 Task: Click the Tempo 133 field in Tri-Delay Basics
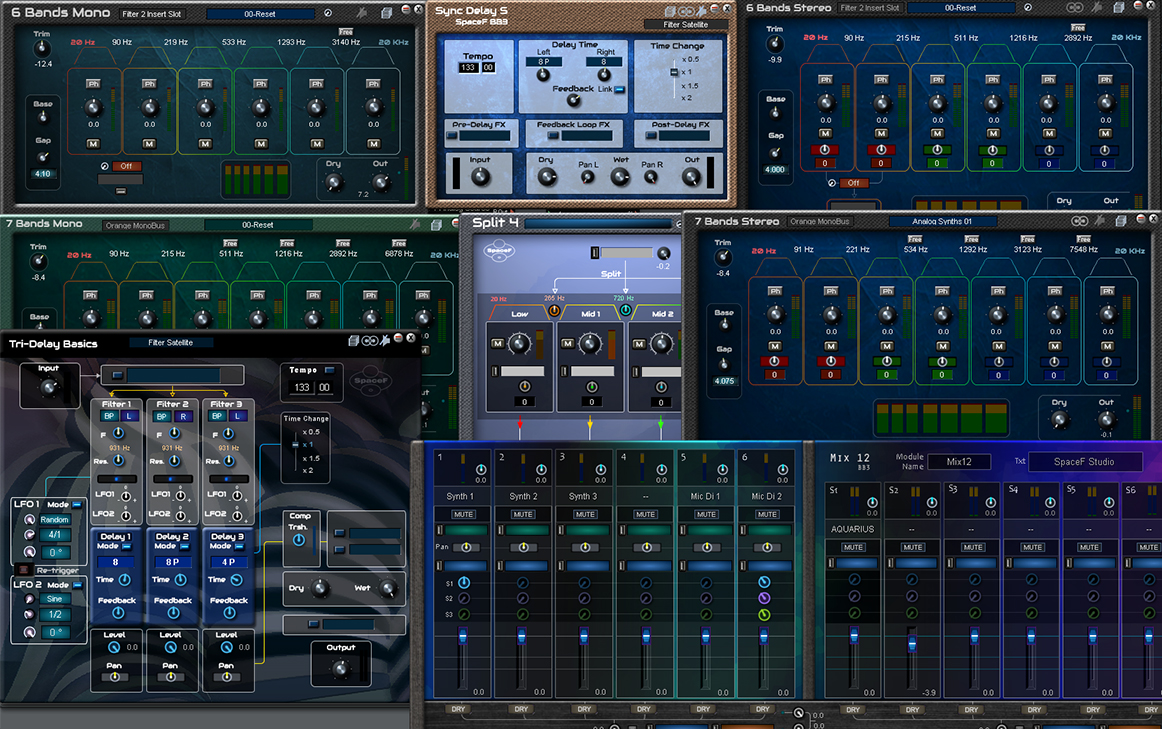coord(302,387)
